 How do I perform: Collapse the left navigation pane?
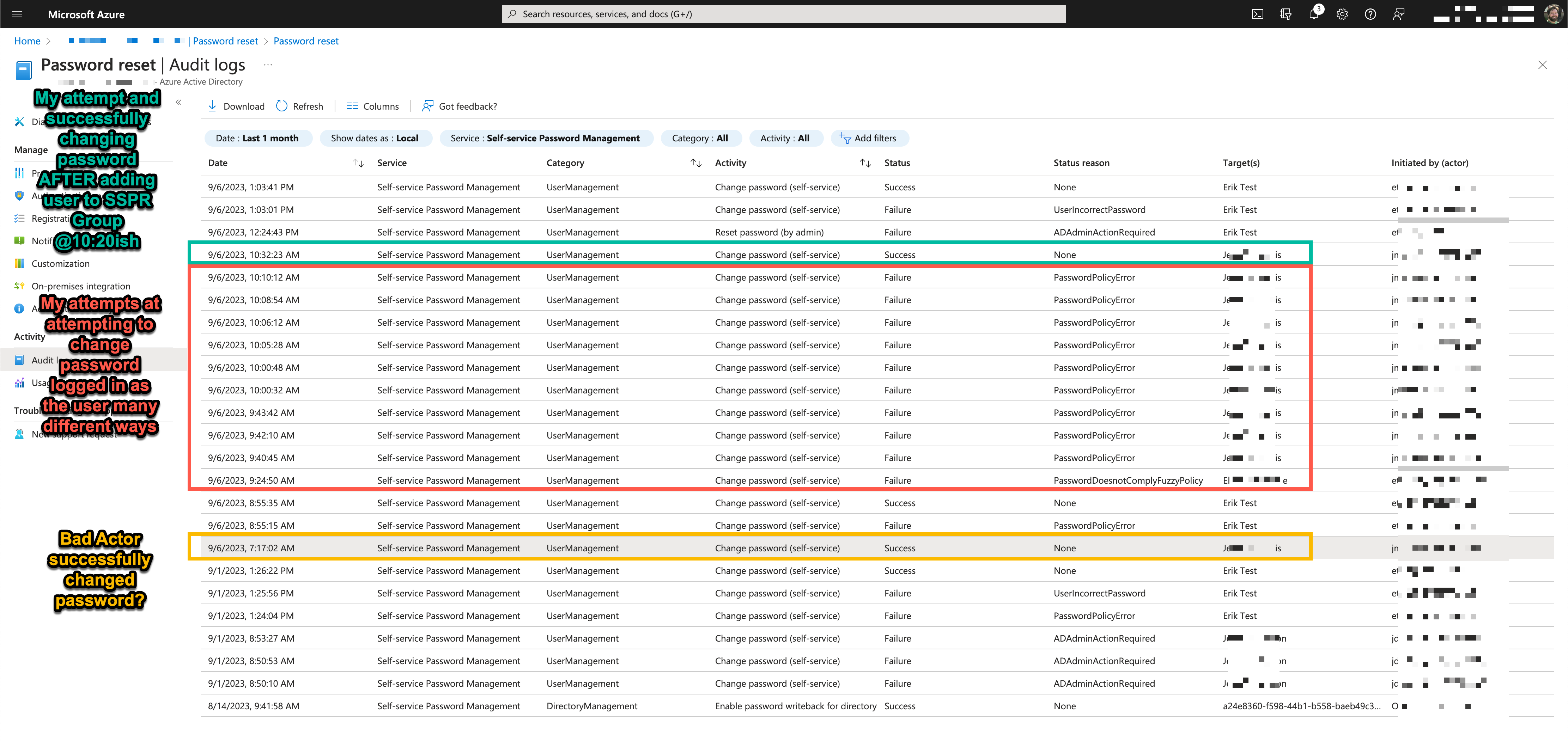pyautogui.click(x=178, y=102)
